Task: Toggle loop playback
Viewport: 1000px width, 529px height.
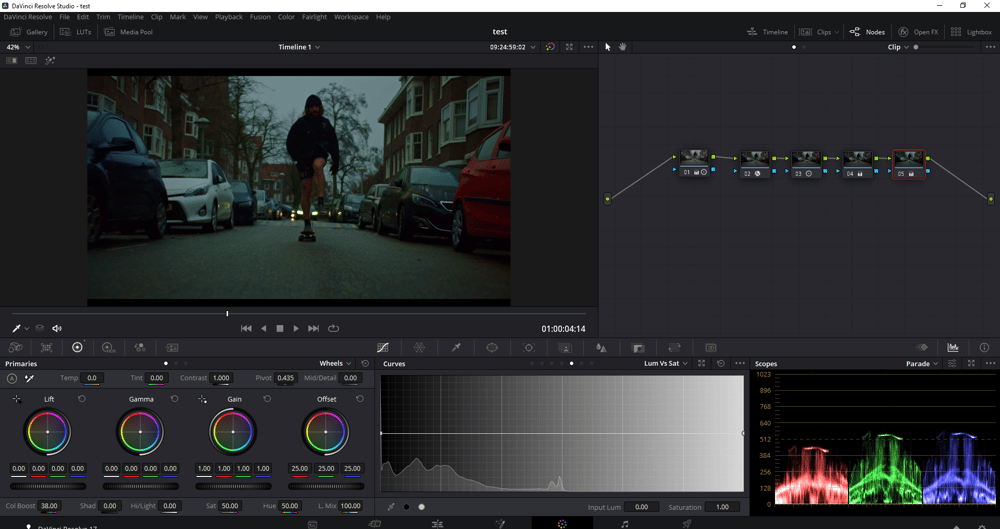Action: 334,329
